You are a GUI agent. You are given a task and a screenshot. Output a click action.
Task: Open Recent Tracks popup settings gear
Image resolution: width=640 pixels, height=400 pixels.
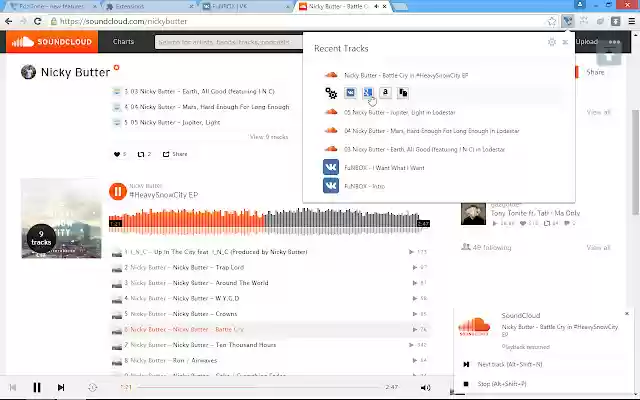click(x=552, y=42)
